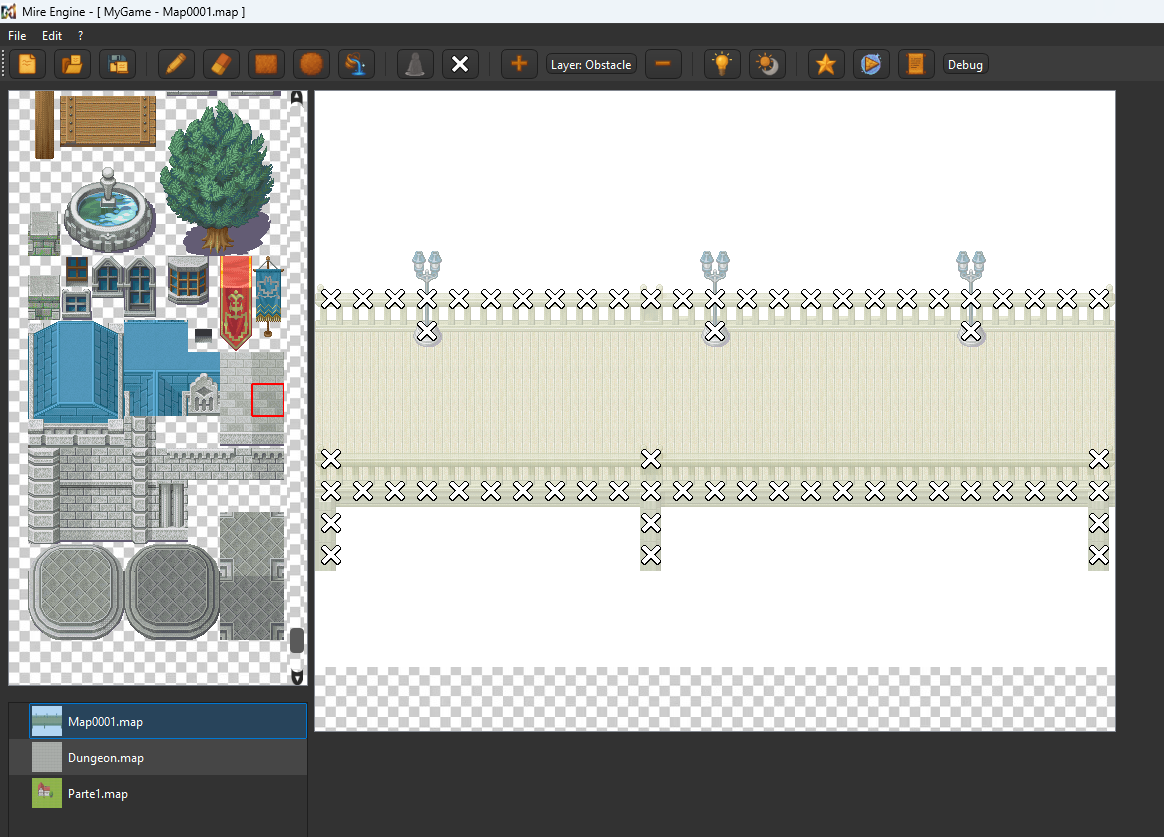Click the Dungeon.map gray thumbnail

coord(47,758)
